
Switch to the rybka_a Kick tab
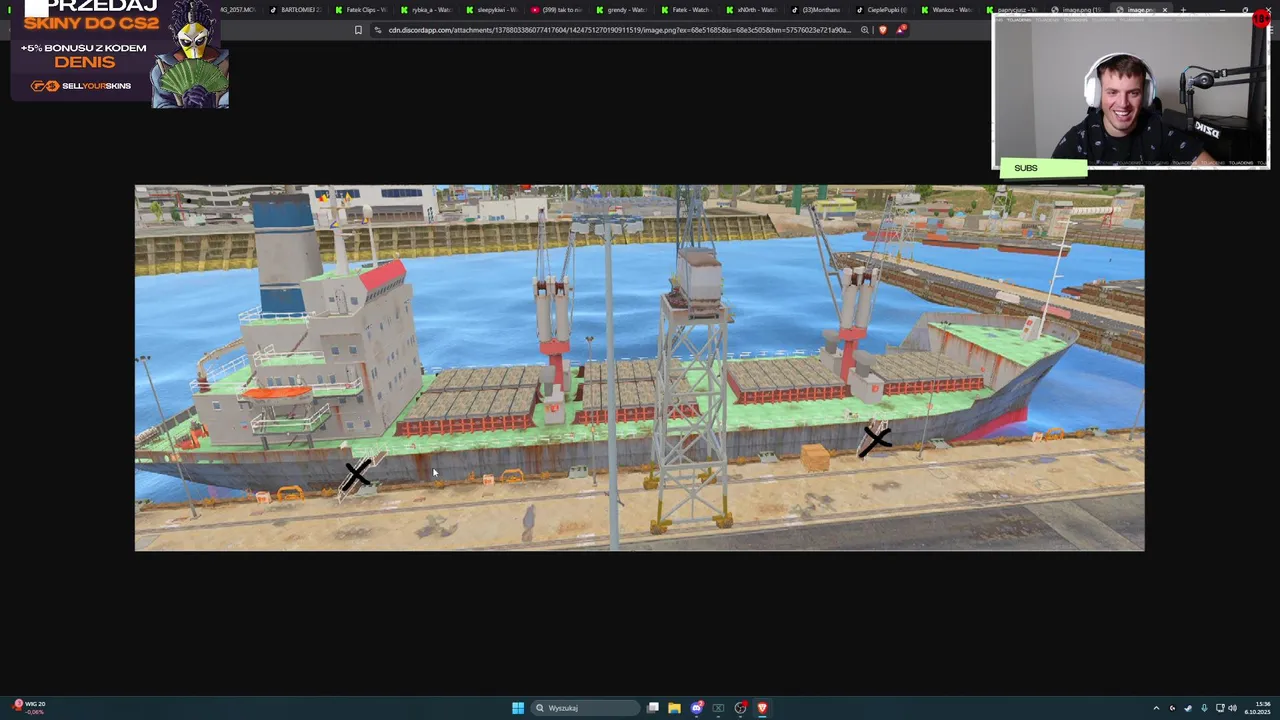426,10
